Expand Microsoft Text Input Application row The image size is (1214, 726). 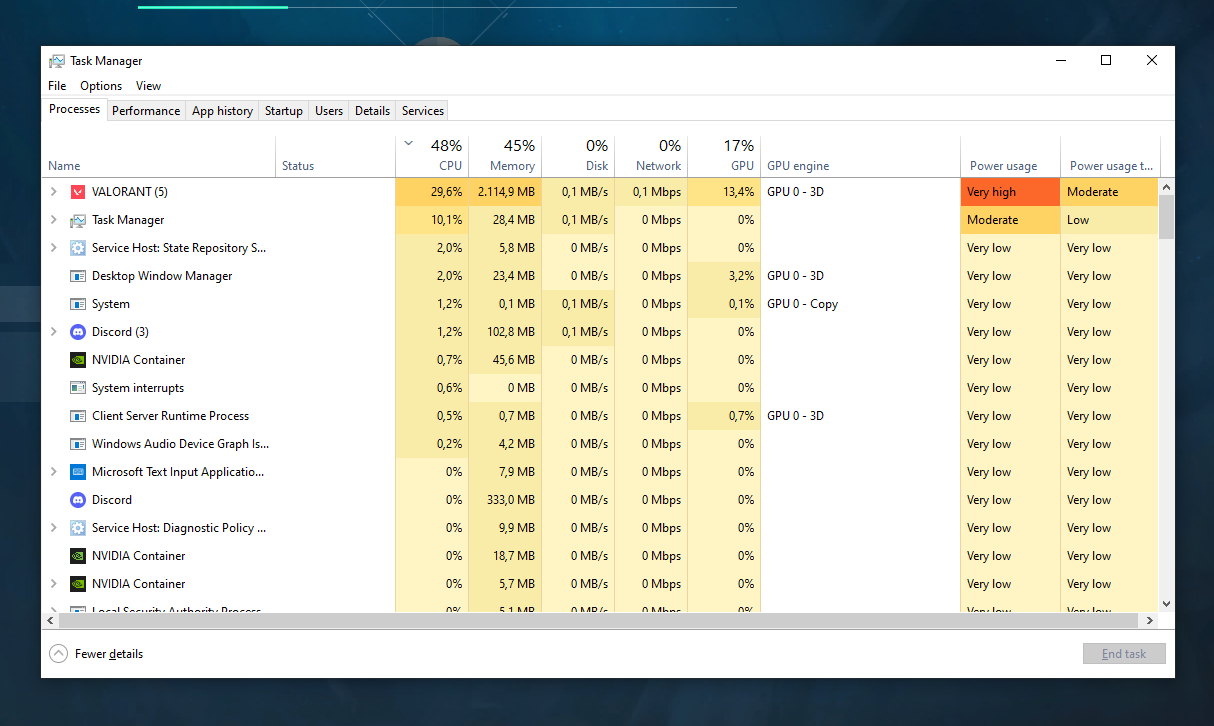(x=54, y=472)
